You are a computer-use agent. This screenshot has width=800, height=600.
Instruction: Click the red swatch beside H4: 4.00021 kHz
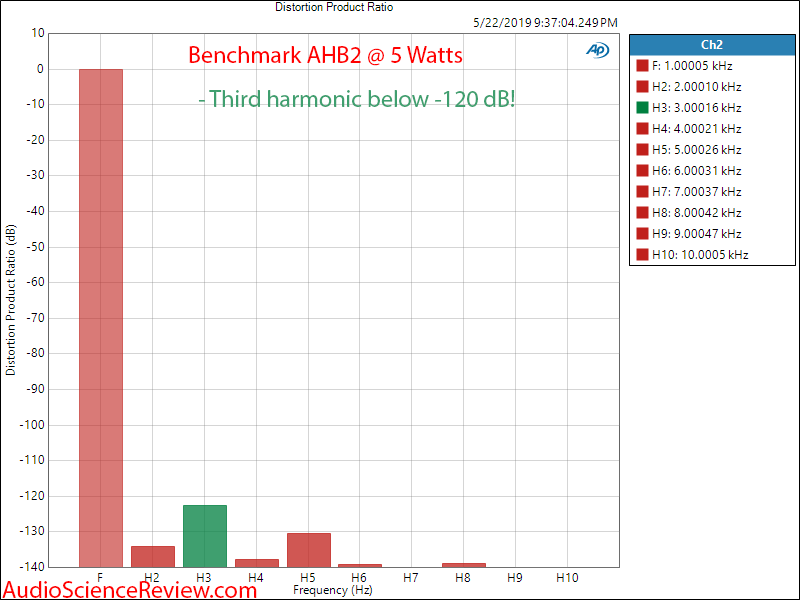pos(642,129)
